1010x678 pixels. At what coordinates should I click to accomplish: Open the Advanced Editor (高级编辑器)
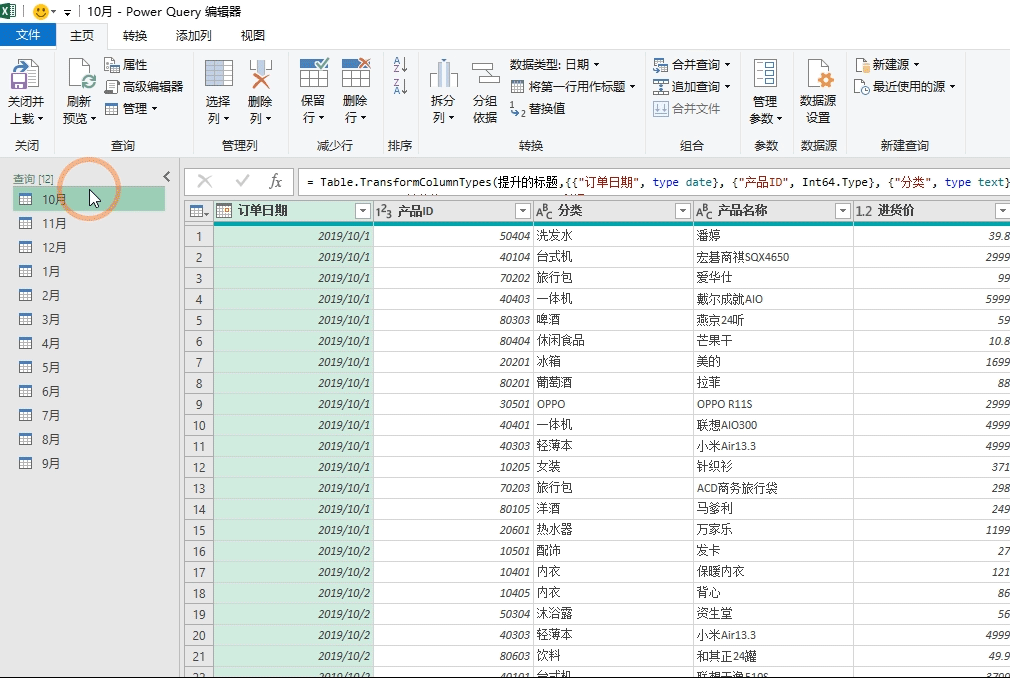pos(144,86)
